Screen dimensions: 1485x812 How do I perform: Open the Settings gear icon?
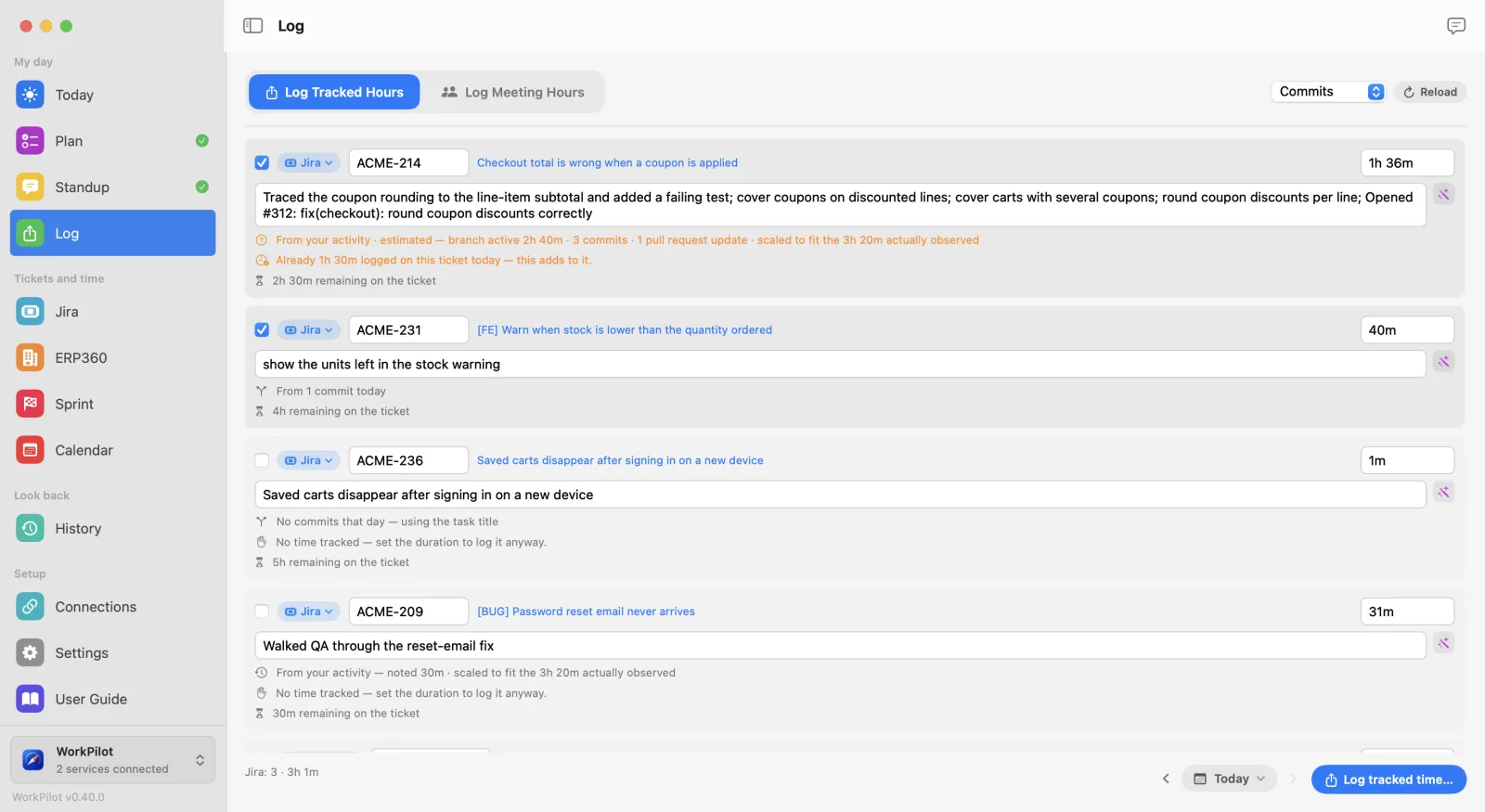point(30,652)
